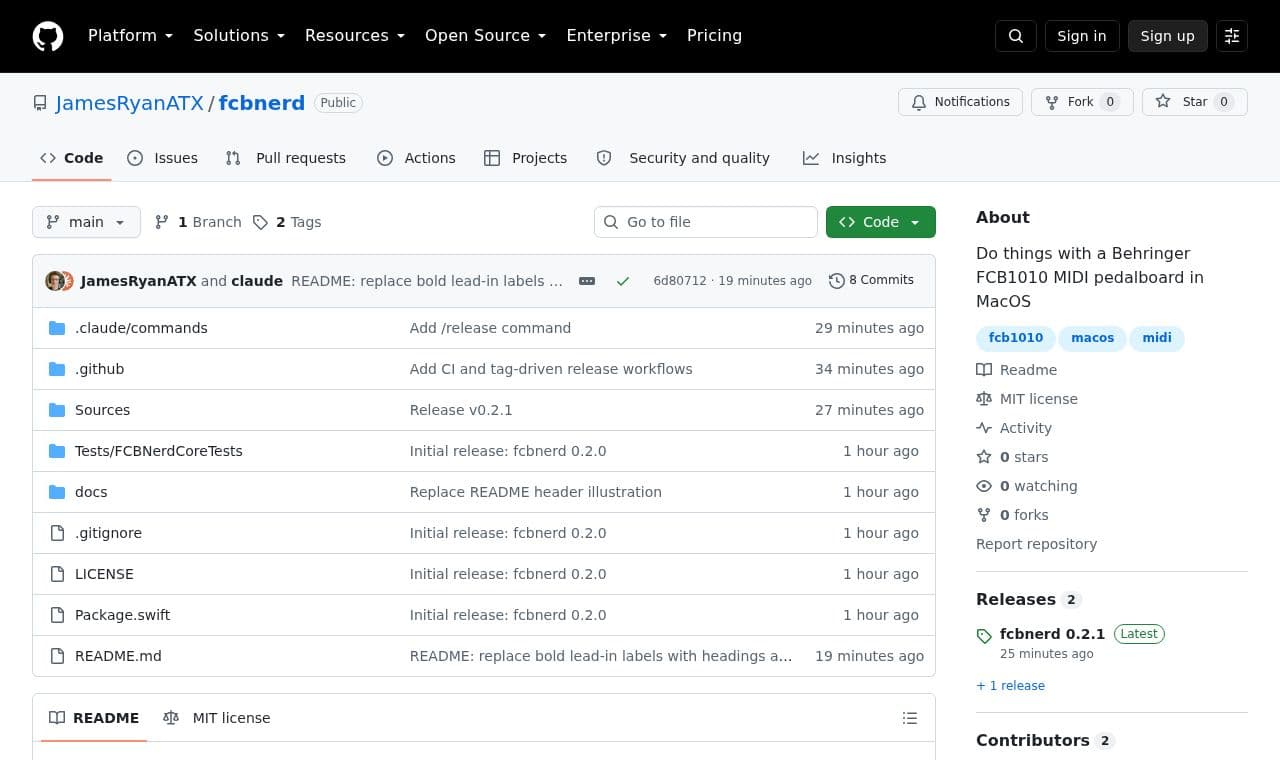
Task: Expand the Enterprise menu
Action: point(616,36)
